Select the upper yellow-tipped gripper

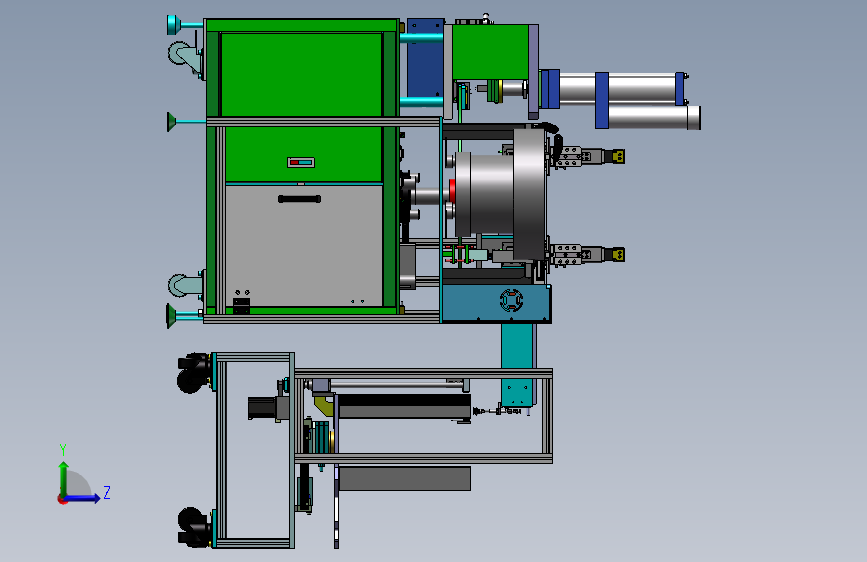click(588, 157)
